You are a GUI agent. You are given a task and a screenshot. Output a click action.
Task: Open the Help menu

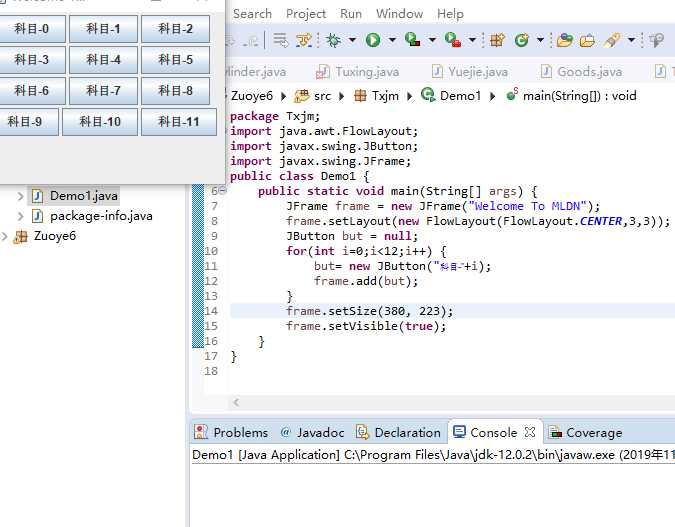click(x=450, y=14)
